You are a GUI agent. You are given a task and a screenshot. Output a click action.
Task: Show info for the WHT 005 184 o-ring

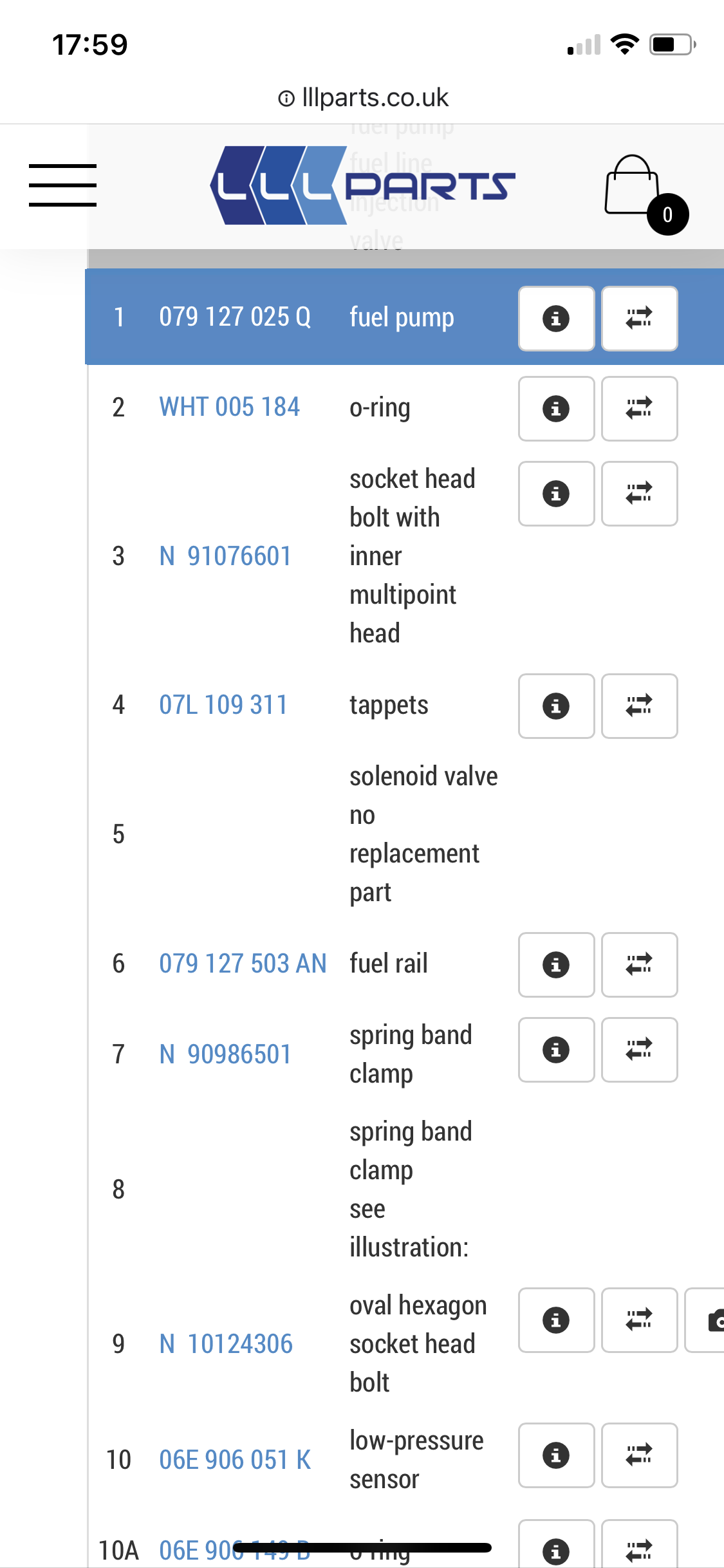click(x=556, y=409)
